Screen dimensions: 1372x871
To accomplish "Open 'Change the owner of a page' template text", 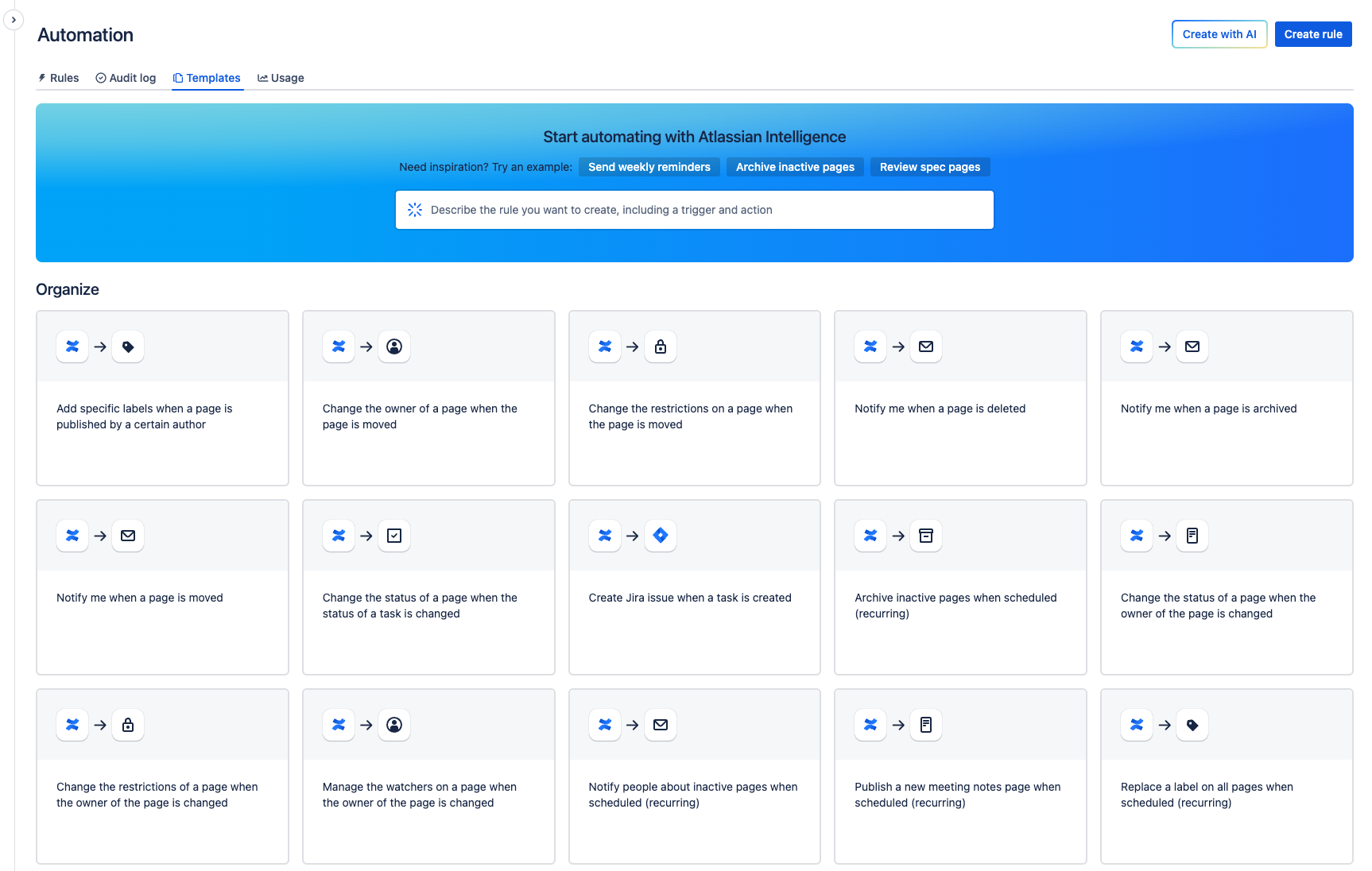I will pos(420,416).
